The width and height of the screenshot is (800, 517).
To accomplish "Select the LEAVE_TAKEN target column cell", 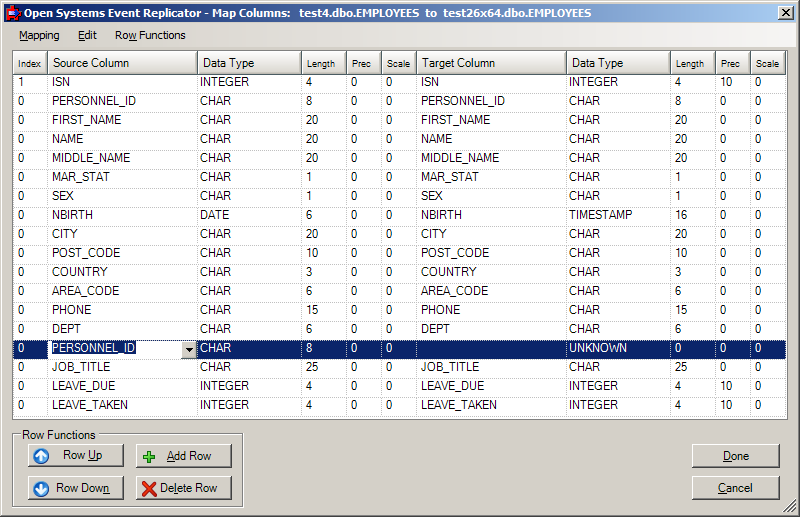I will point(491,405).
